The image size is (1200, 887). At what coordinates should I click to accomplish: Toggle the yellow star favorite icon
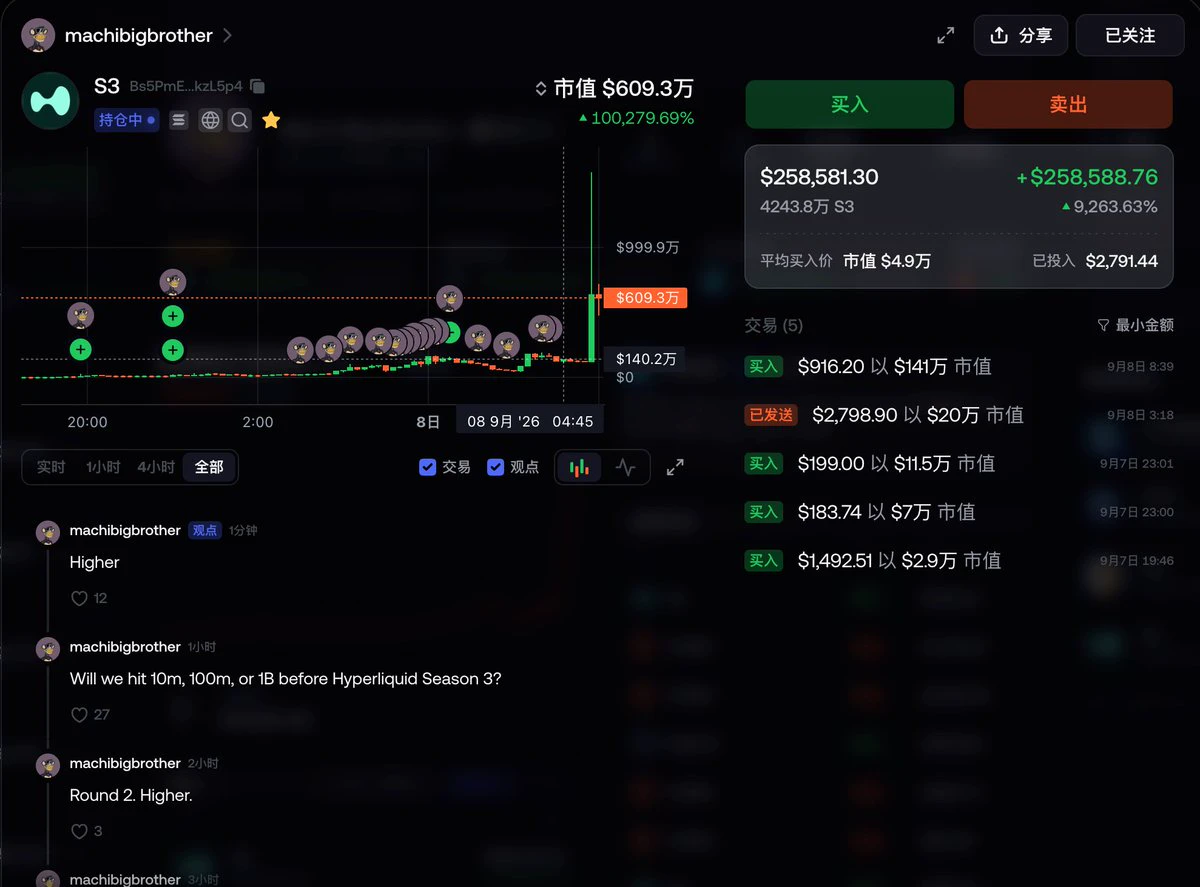point(271,120)
